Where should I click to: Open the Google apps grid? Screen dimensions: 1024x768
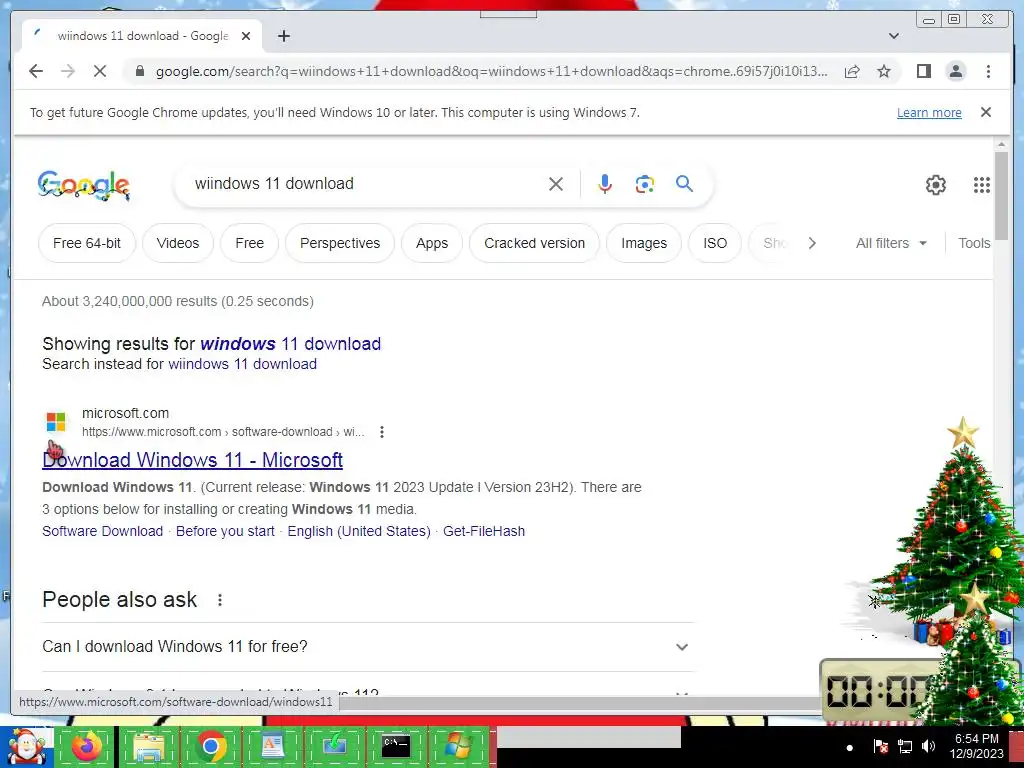click(x=982, y=185)
